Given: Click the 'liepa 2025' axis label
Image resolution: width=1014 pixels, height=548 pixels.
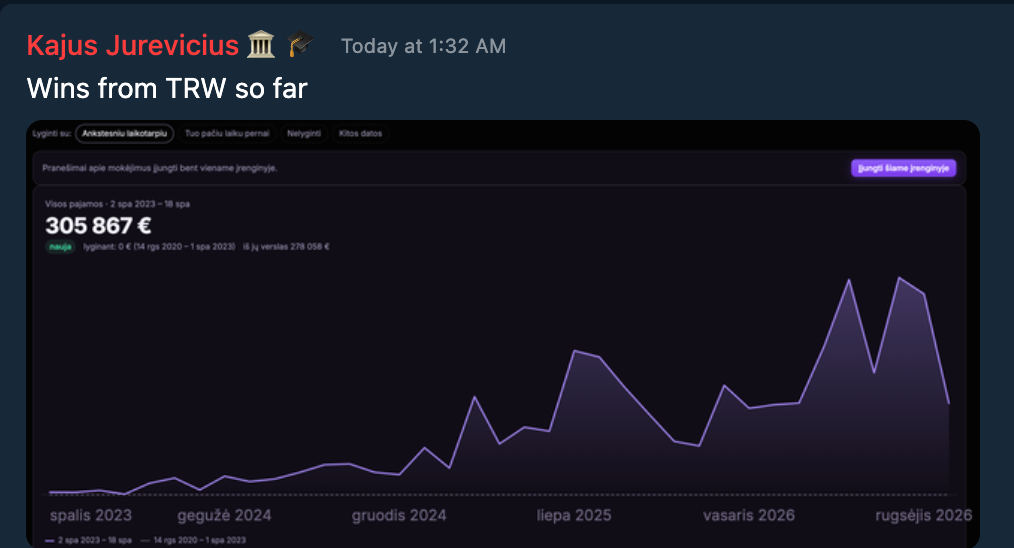Looking at the screenshot, I should point(574,515).
